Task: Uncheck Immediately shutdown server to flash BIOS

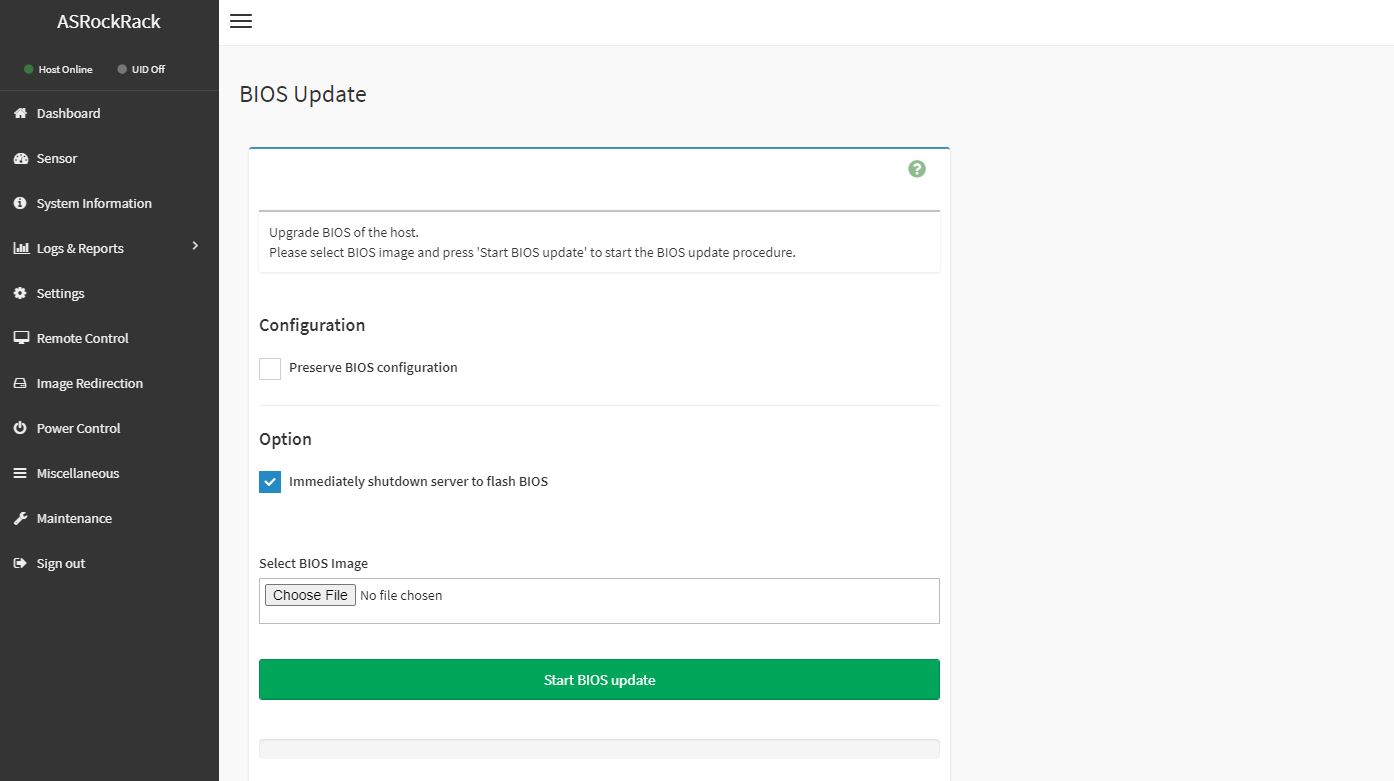Action: (x=270, y=482)
